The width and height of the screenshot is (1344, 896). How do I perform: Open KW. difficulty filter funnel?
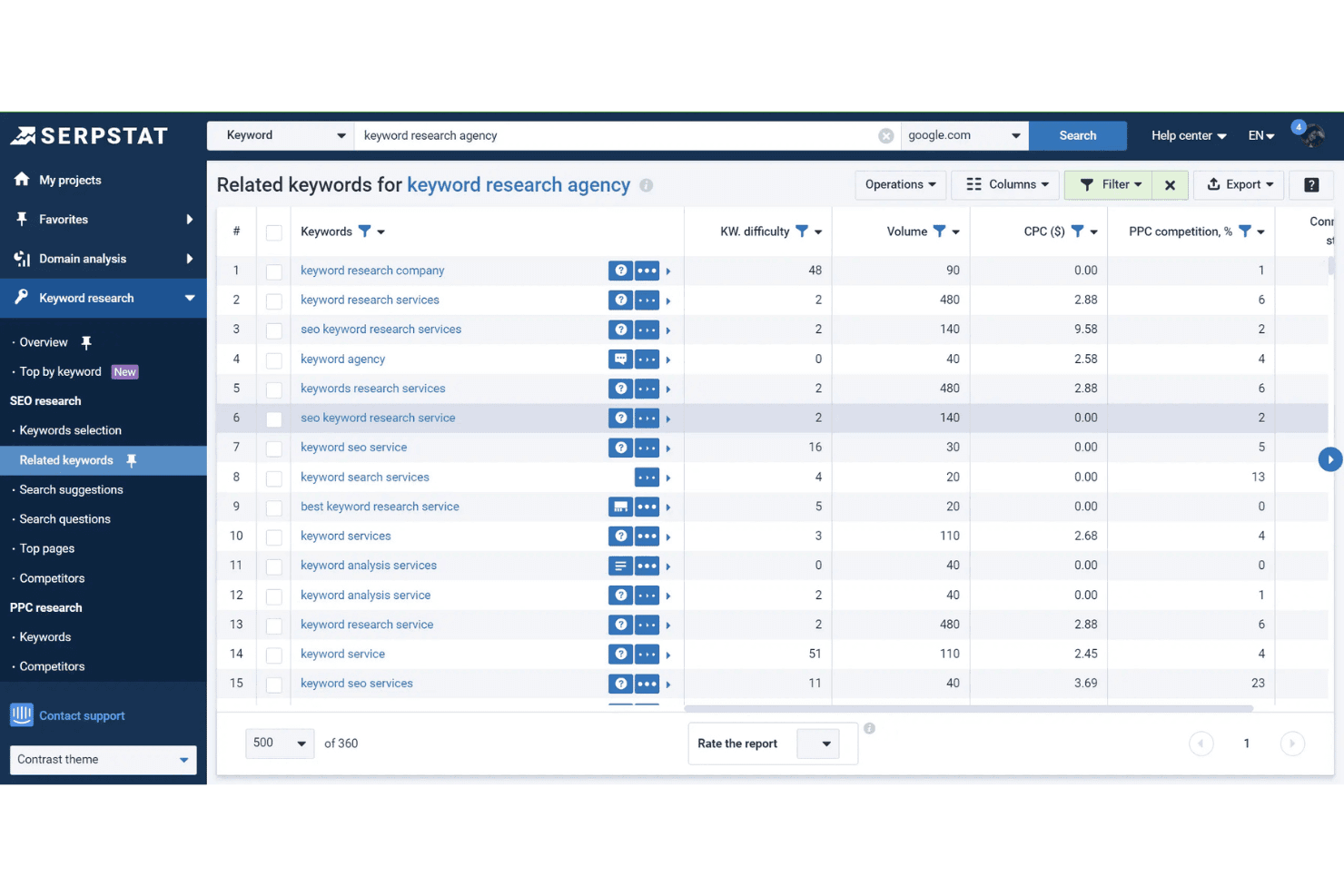tap(802, 231)
